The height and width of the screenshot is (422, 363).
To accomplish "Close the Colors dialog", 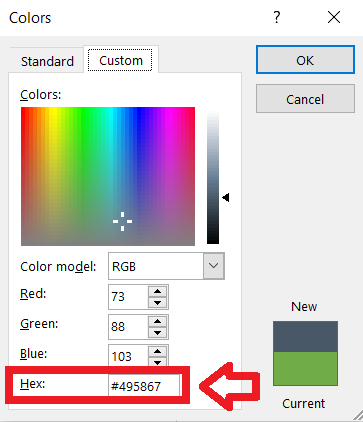I will click(334, 17).
